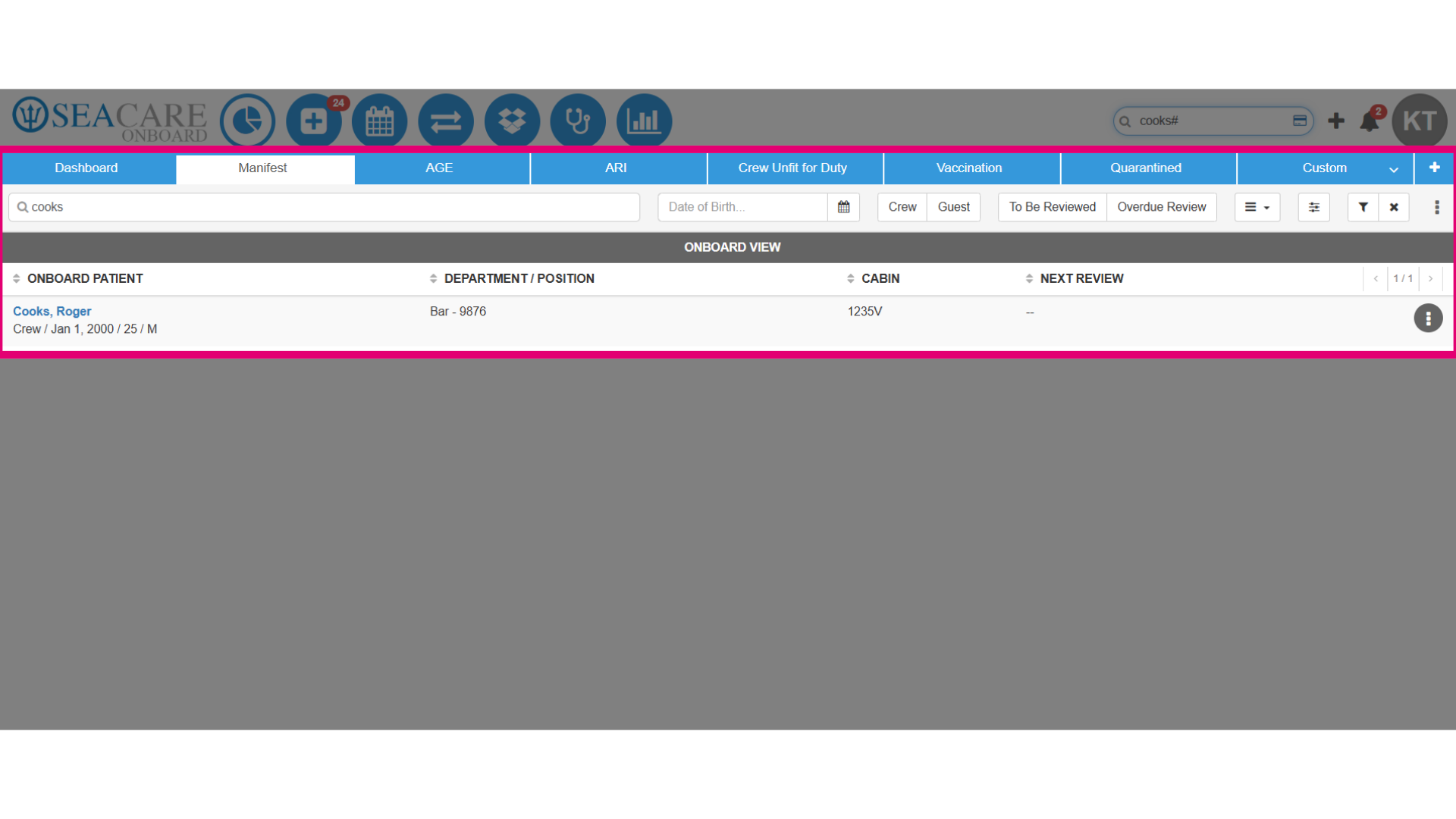Open the KT user avatar menu

coord(1420,121)
